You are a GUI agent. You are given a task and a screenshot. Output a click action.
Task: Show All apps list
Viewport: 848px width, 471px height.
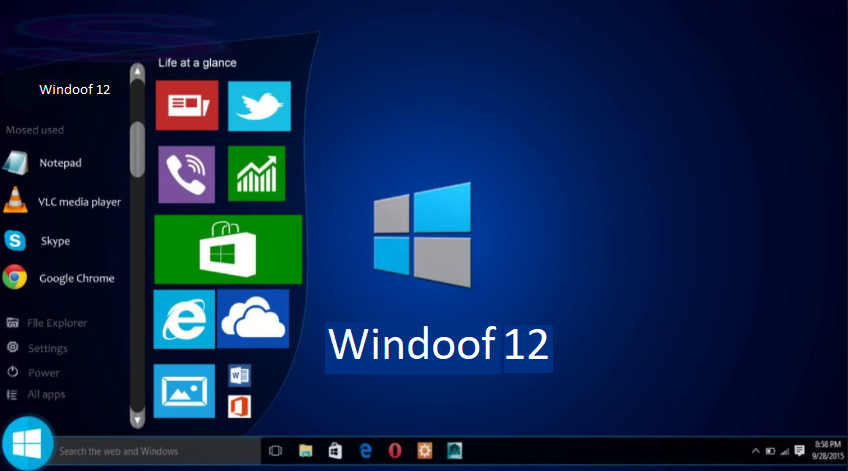click(36, 395)
